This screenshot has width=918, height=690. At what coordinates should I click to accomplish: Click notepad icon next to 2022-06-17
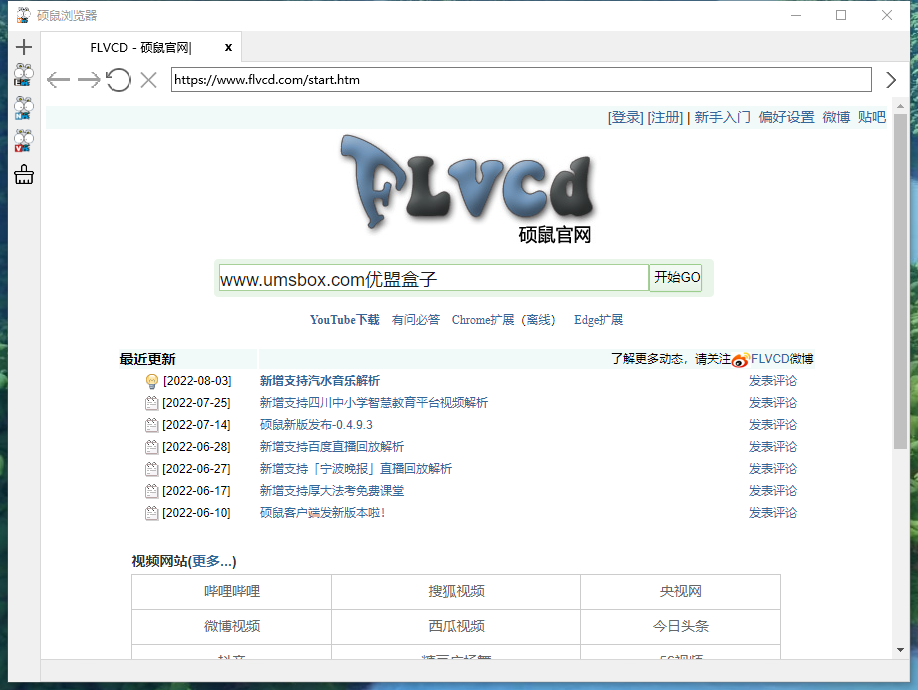[x=152, y=491]
